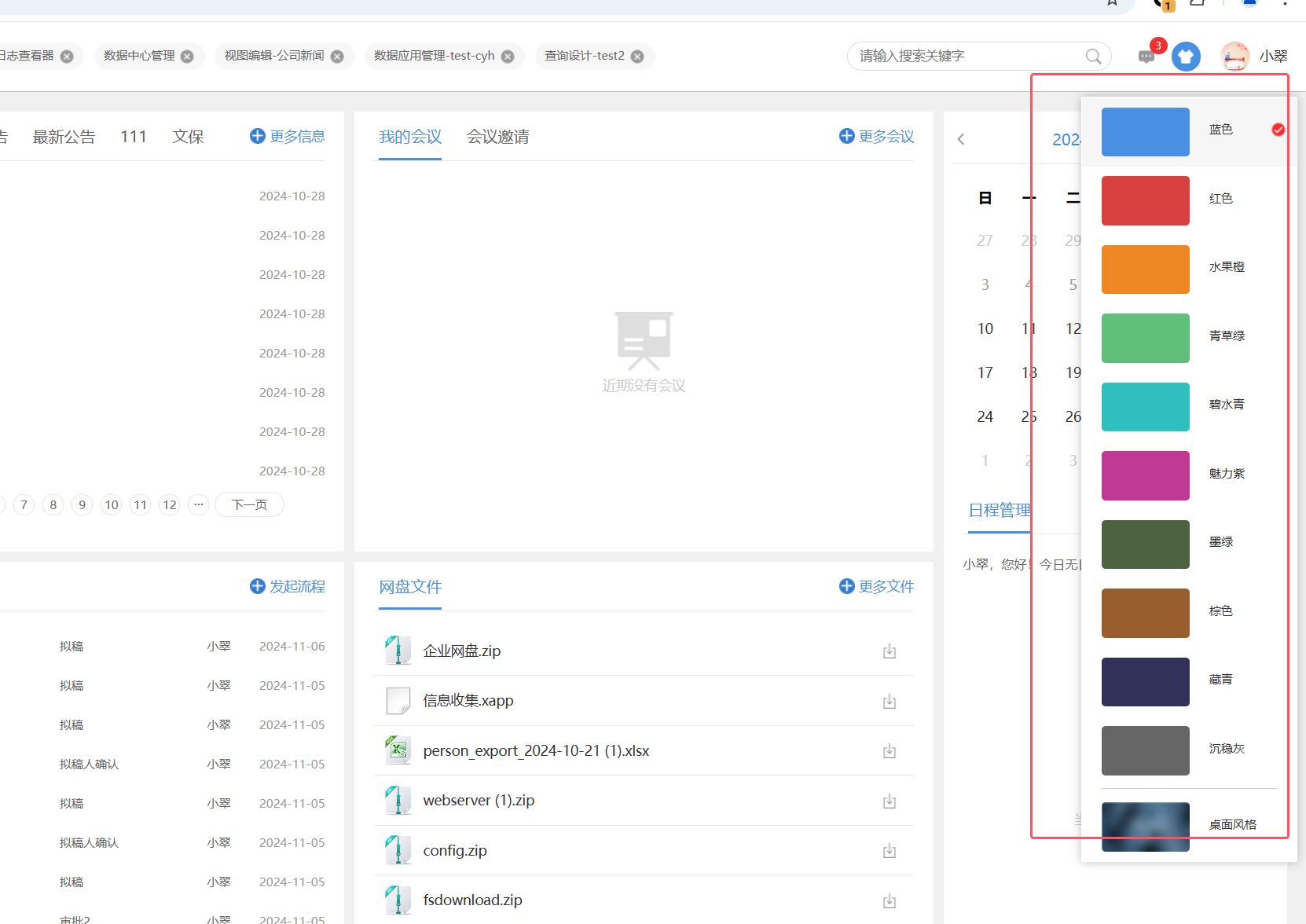Switch to the 会议邀请 tab
Viewport: 1306px width, 924px height.
(x=497, y=137)
